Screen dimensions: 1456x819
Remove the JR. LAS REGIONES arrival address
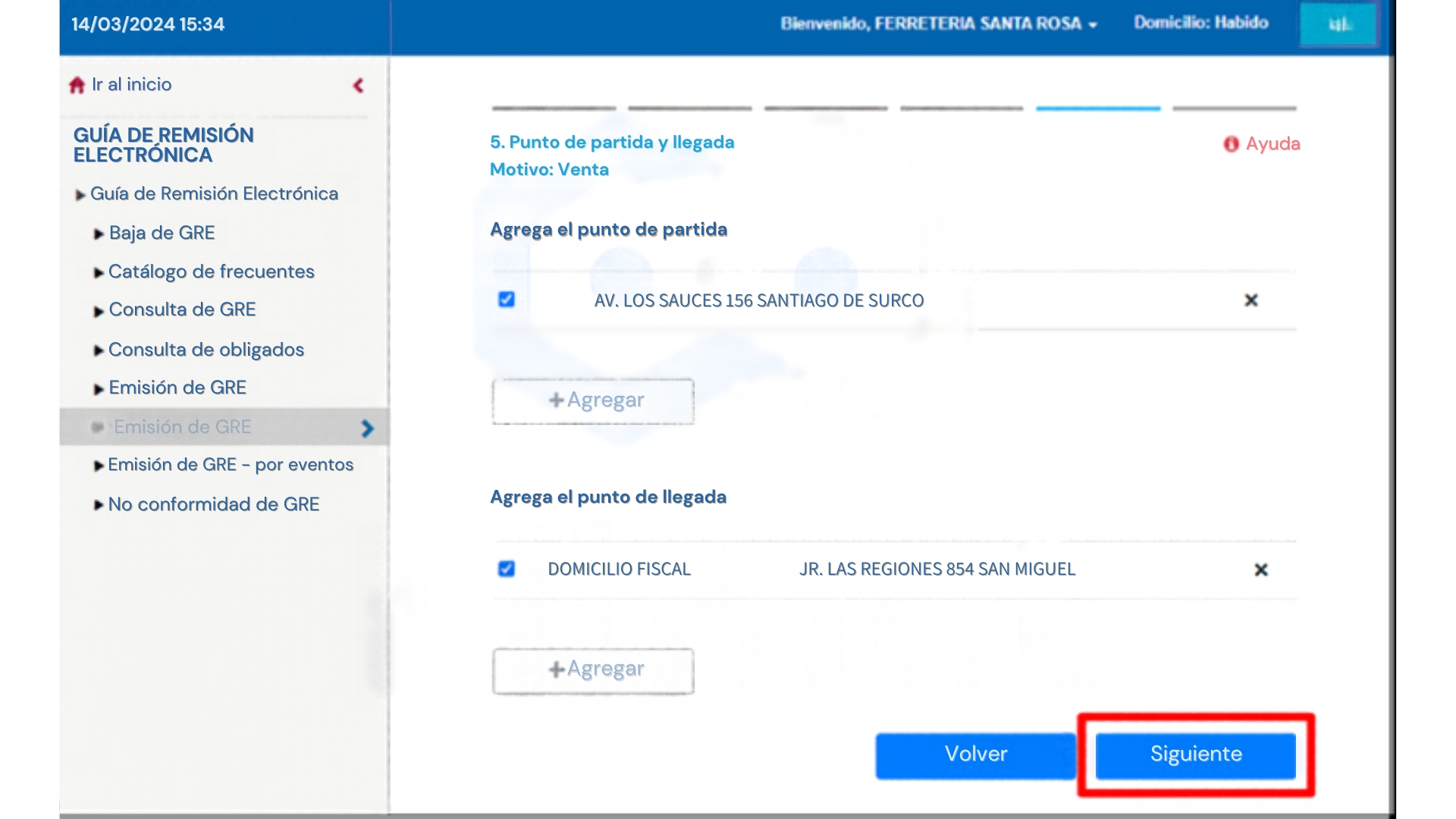point(1261,570)
